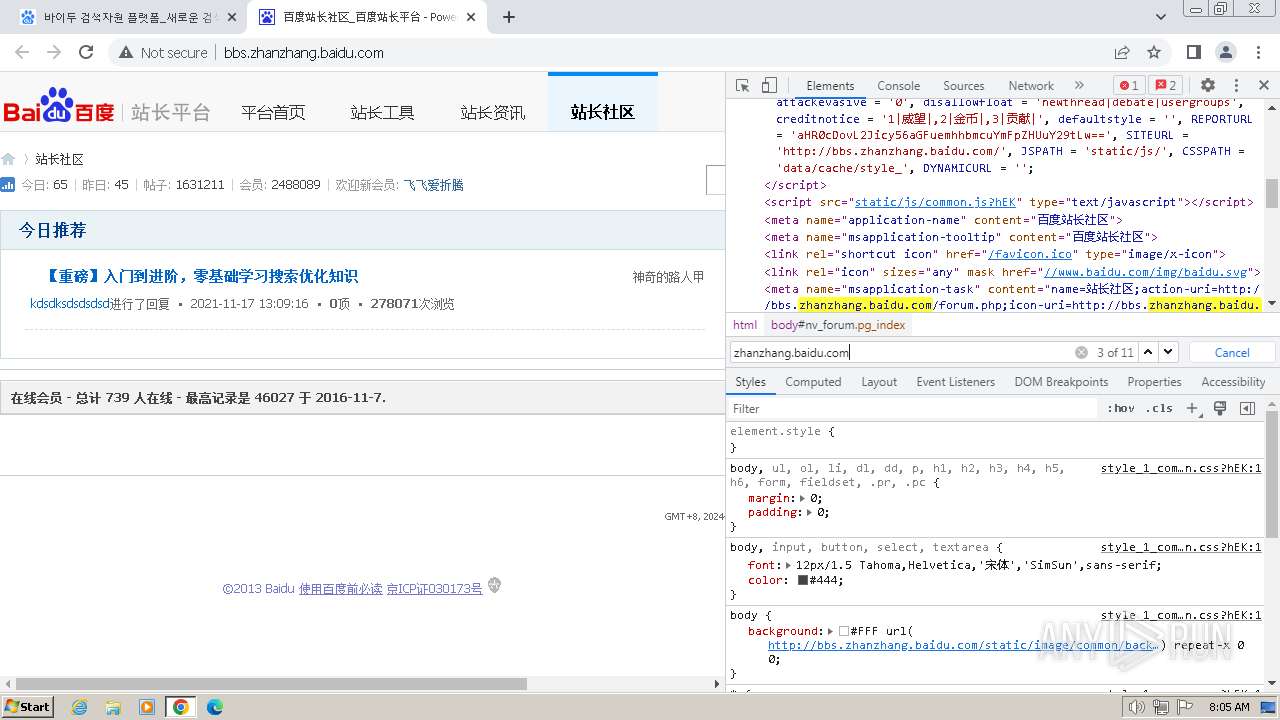Open the Edge browser taskbar icon
This screenshot has height=720, width=1280.
pyautogui.click(x=214, y=707)
